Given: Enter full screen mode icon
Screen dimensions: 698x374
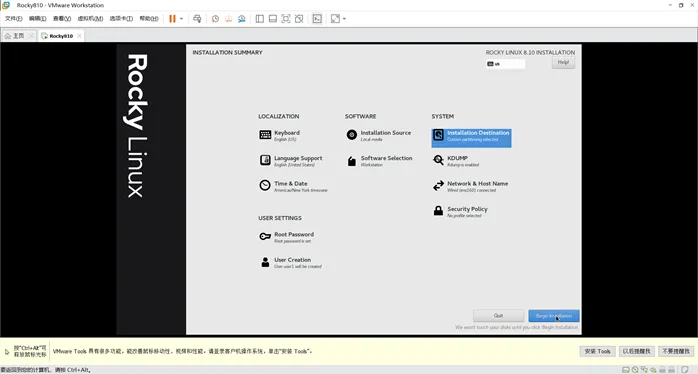Looking at the screenshot, I should tap(286, 19).
